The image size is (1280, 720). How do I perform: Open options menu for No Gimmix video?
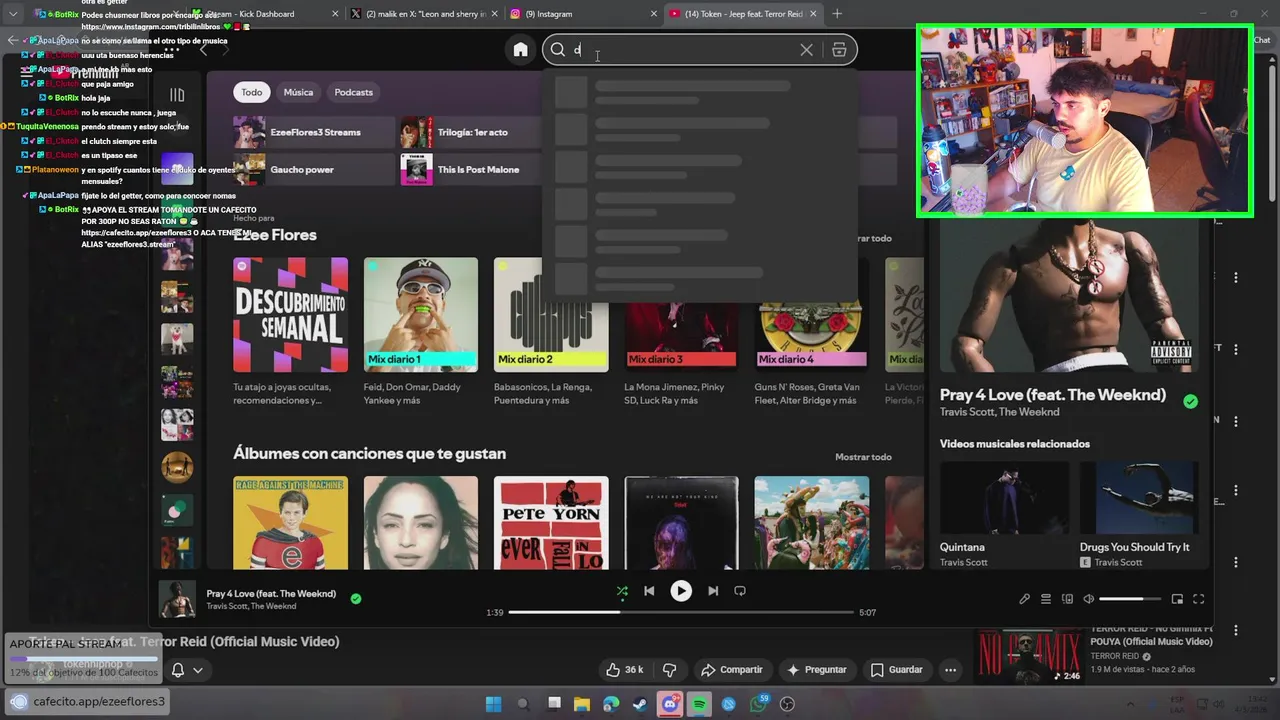(x=1236, y=631)
